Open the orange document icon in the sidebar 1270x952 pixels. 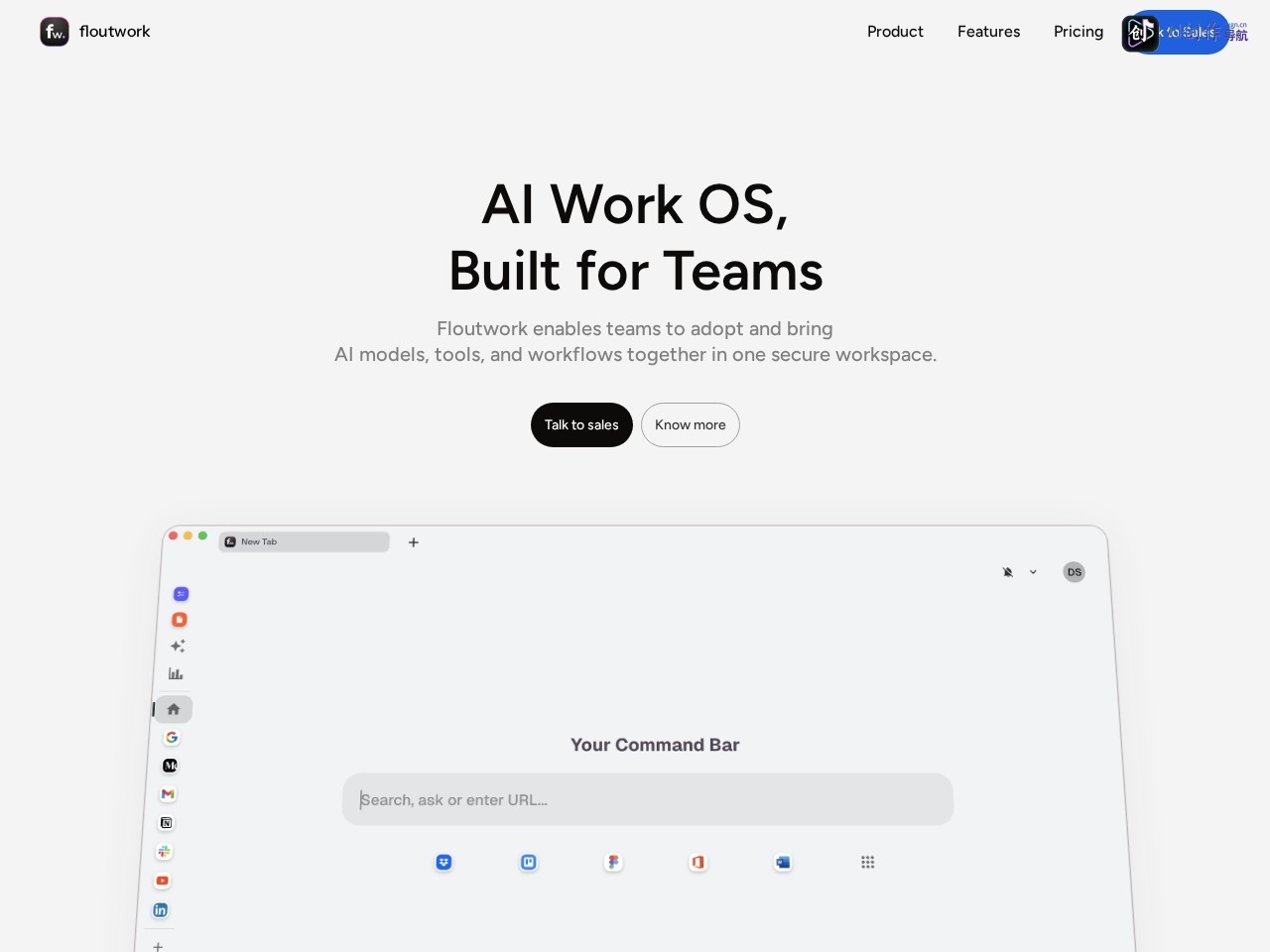tap(180, 620)
